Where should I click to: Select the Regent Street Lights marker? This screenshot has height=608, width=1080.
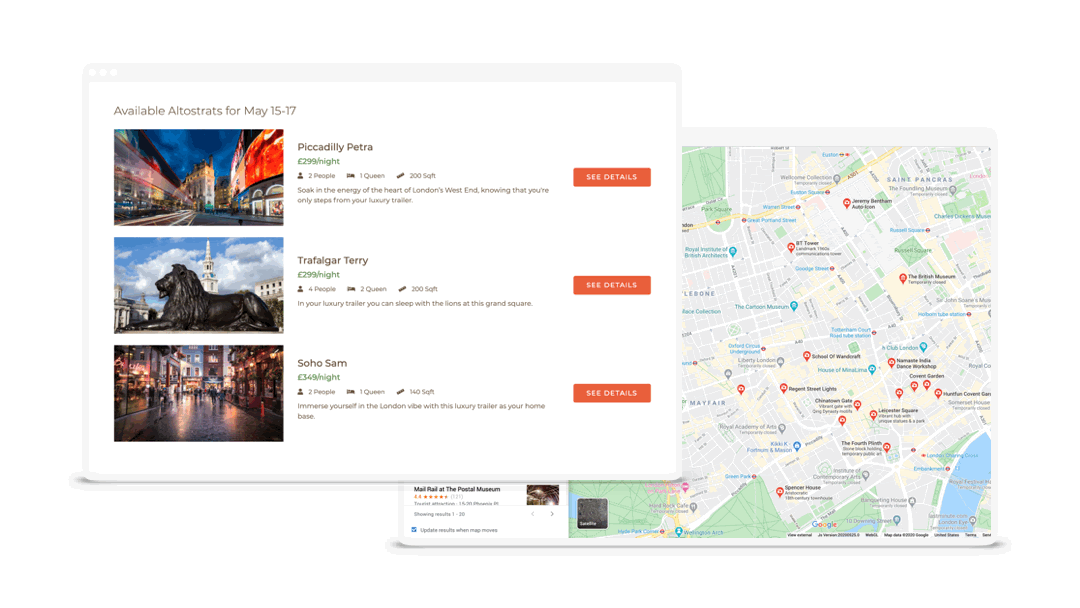pos(783,388)
